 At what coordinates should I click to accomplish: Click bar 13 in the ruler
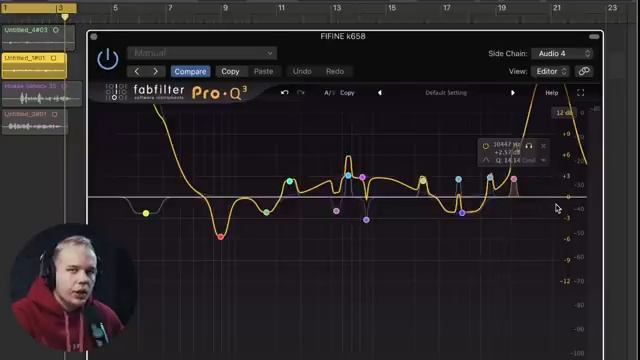tap(337, 8)
